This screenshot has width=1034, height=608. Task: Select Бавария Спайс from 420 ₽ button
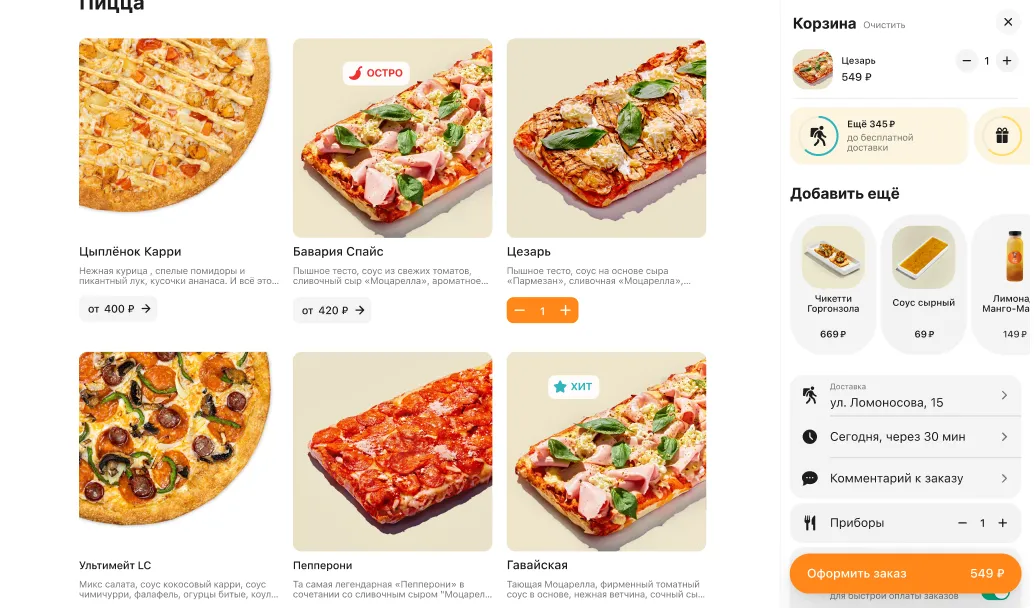tap(332, 310)
